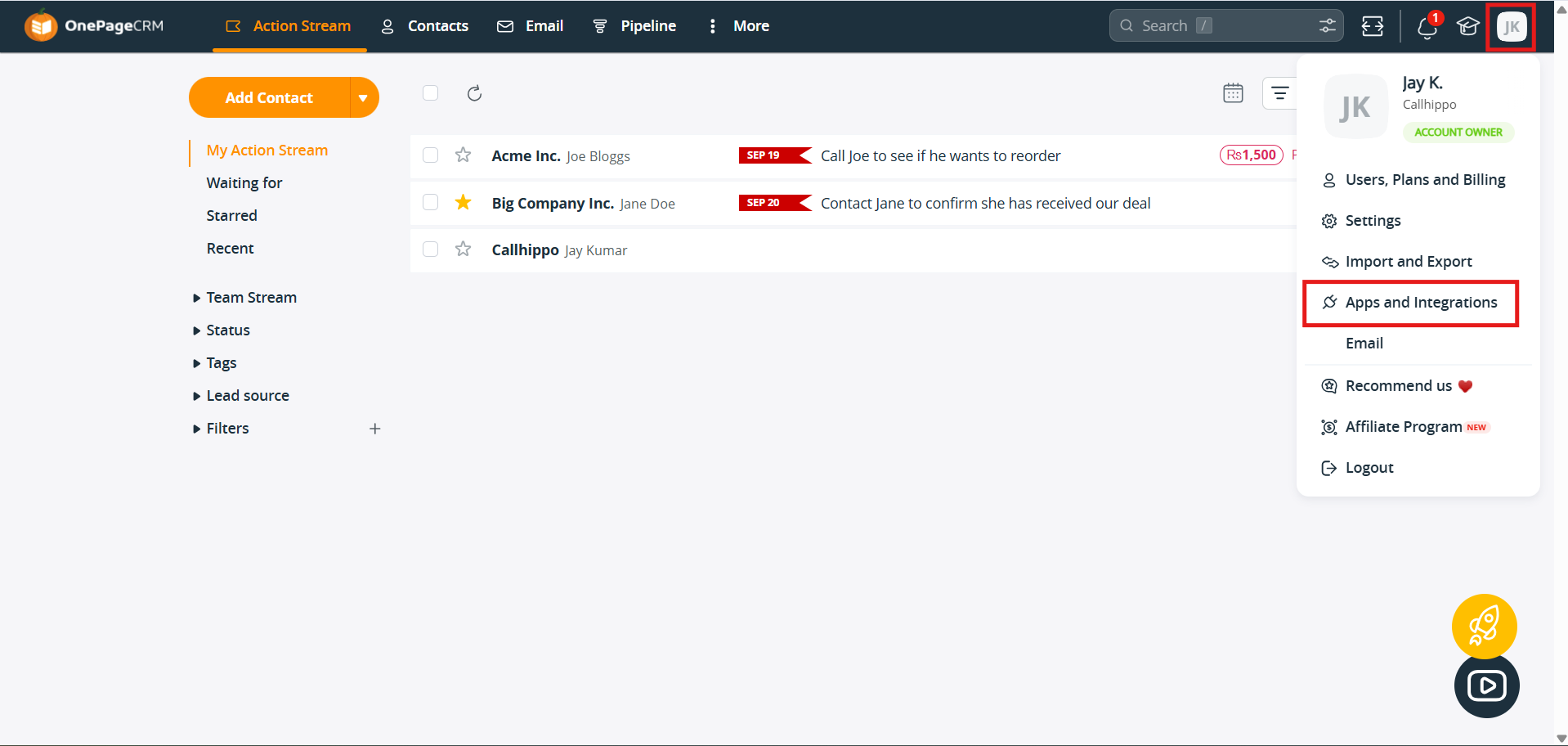
Task: Click the refresh icon
Action: coord(474,93)
